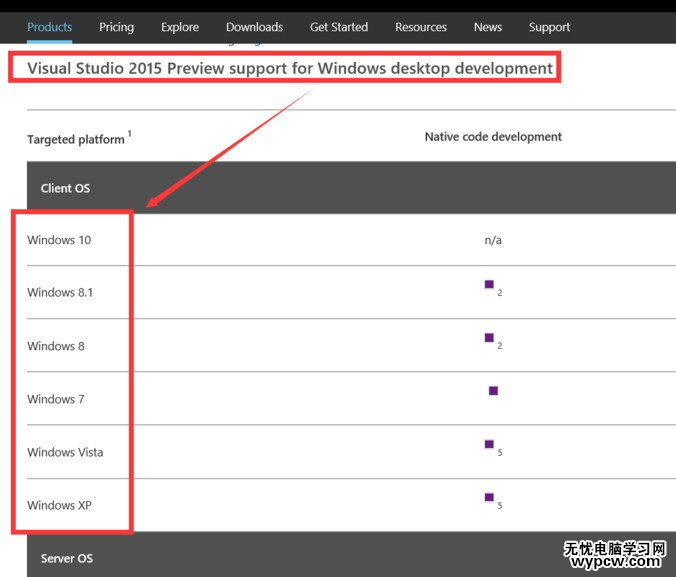The height and width of the screenshot is (577, 676).
Task: Open the Products nav tab
Action: [x=50, y=27]
